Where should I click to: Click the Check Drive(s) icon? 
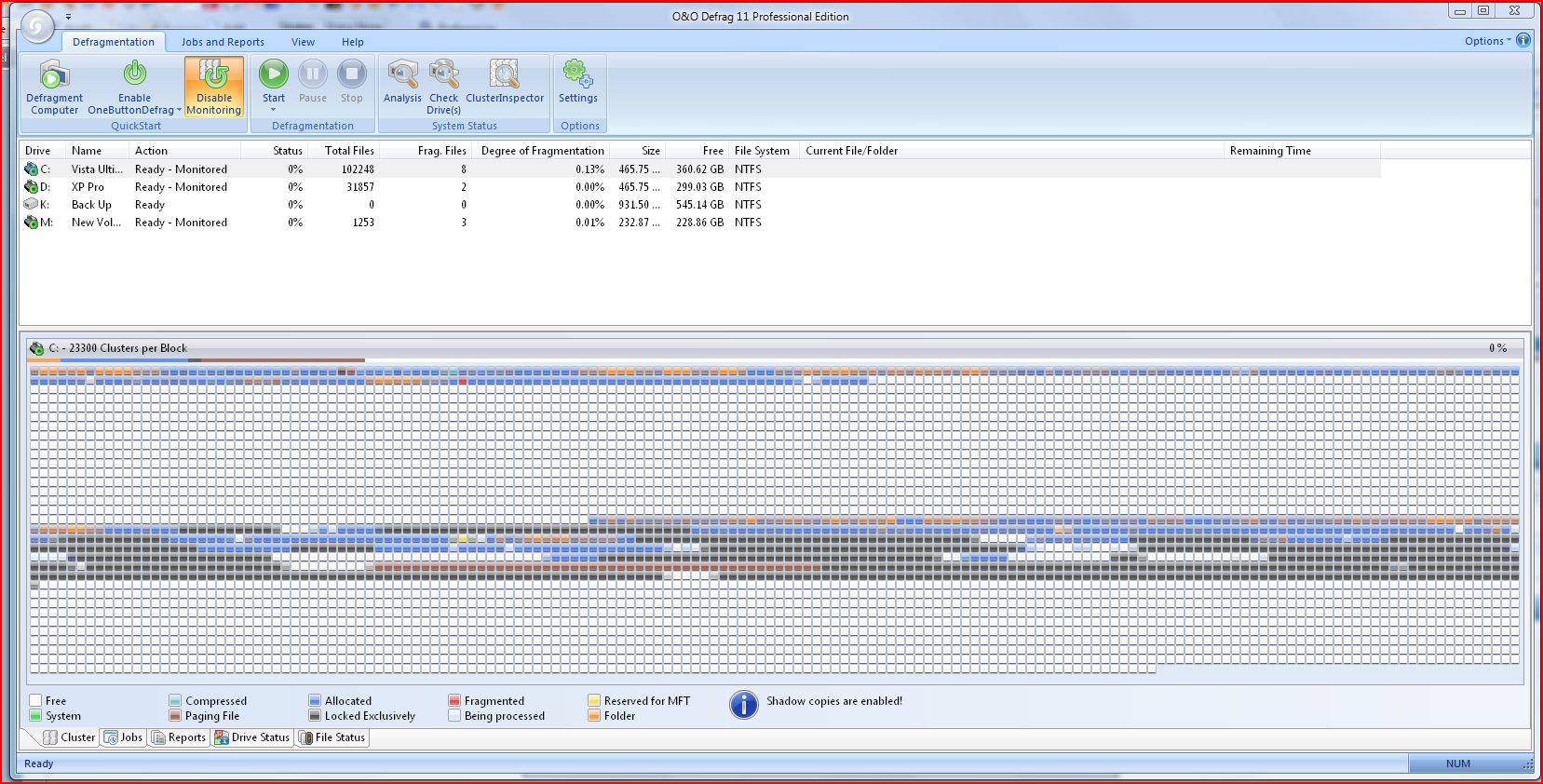pyautogui.click(x=444, y=74)
